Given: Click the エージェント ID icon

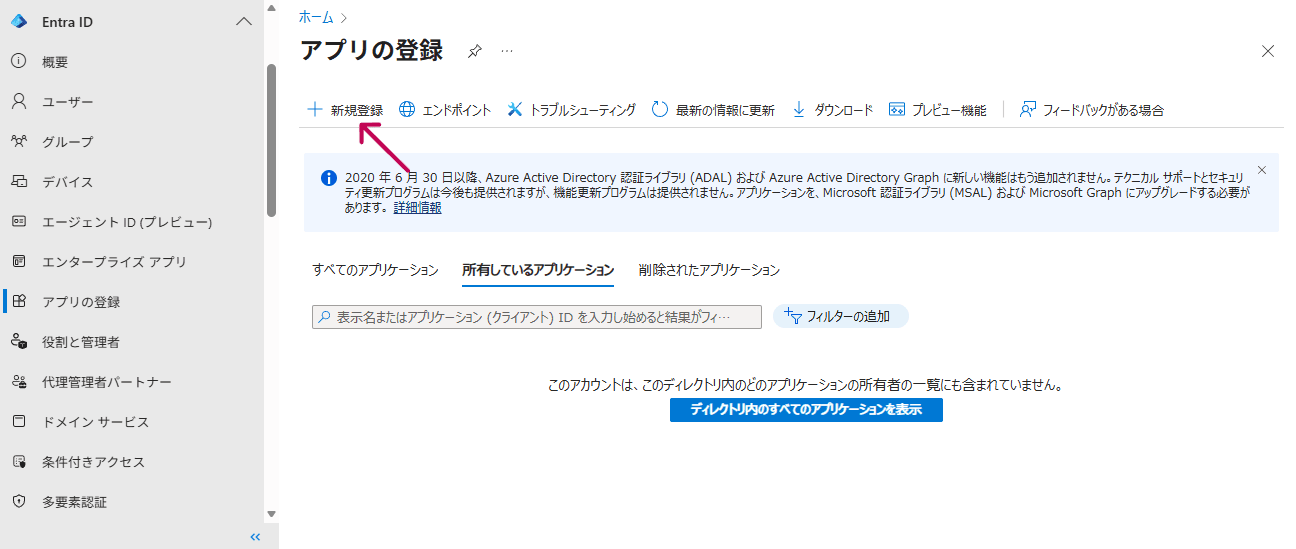Looking at the screenshot, I should (19, 222).
